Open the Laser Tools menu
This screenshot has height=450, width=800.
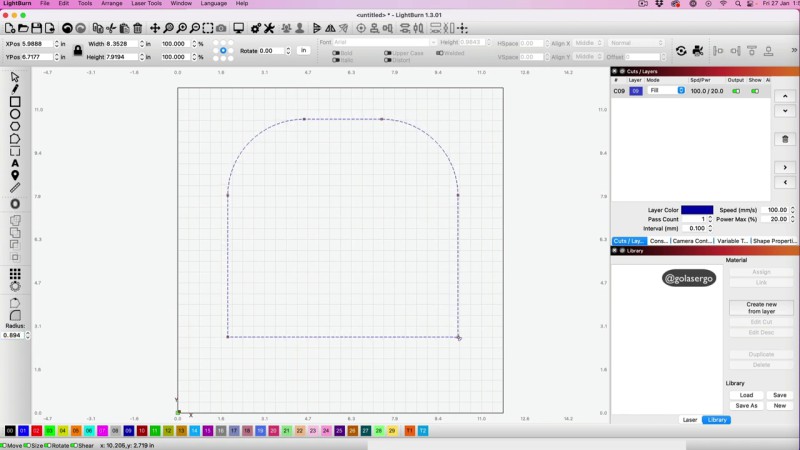[x=146, y=4]
